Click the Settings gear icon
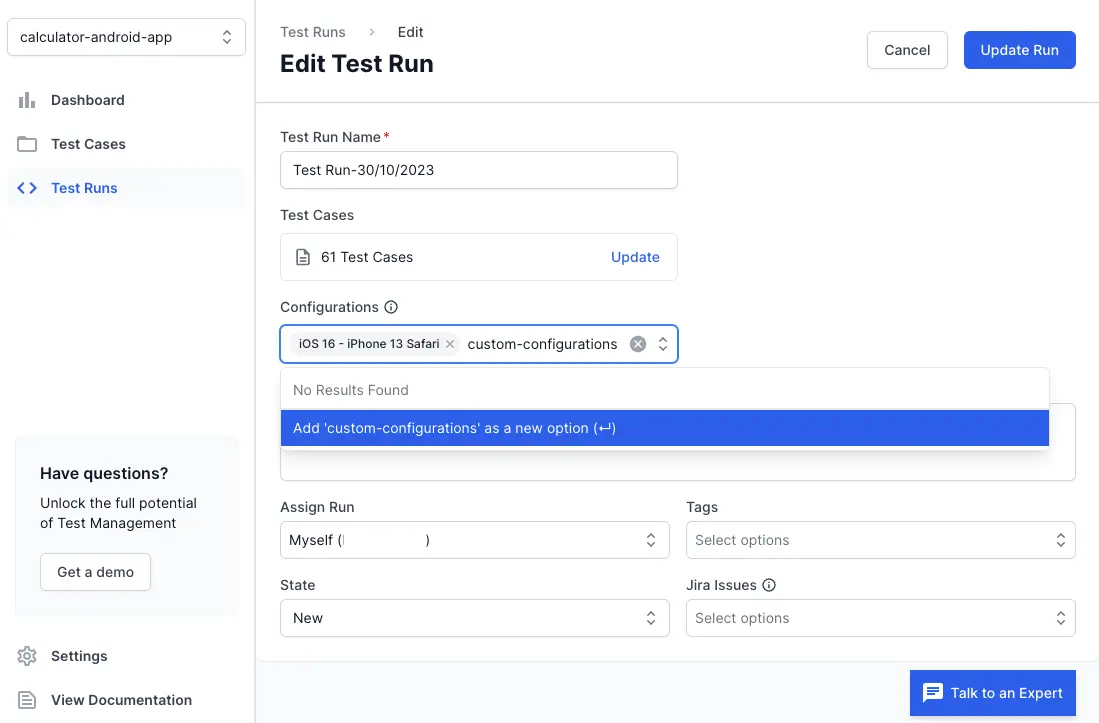1099x723 pixels. (x=27, y=656)
